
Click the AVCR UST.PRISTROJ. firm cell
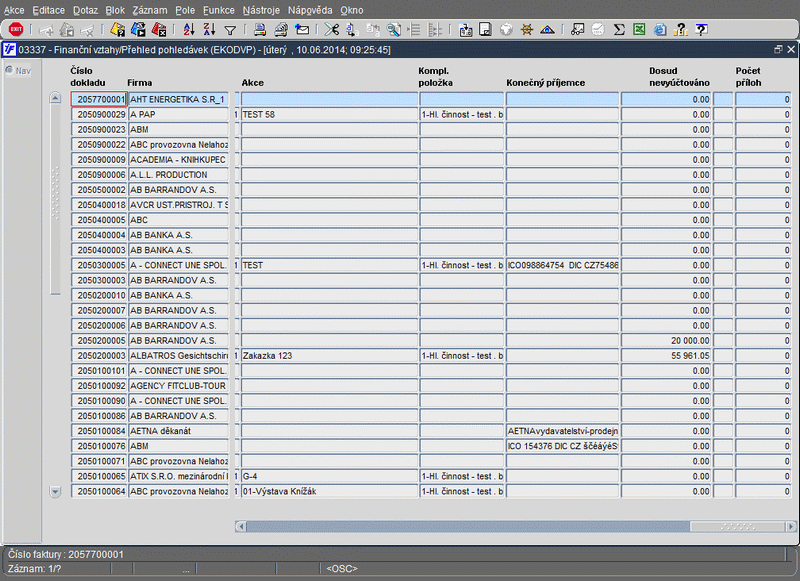point(178,205)
